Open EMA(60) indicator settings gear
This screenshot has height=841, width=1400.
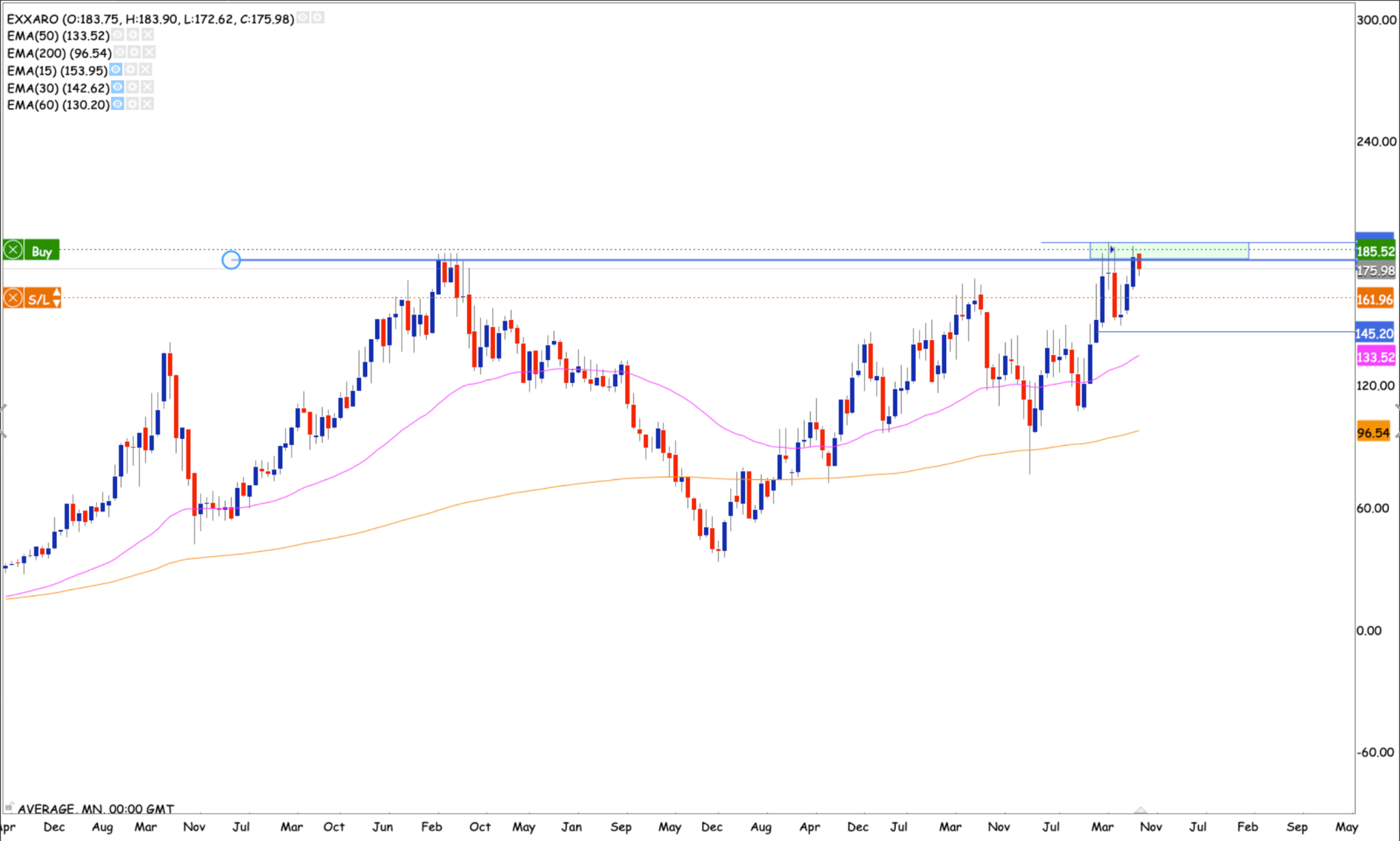[133, 104]
